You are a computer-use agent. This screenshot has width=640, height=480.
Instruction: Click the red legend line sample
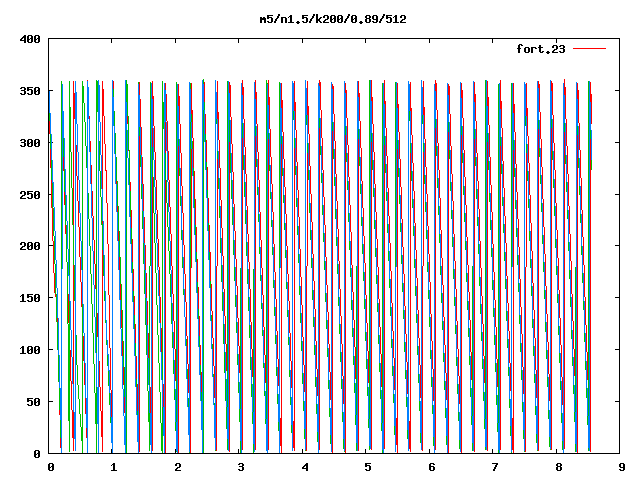tap(589, 49)
